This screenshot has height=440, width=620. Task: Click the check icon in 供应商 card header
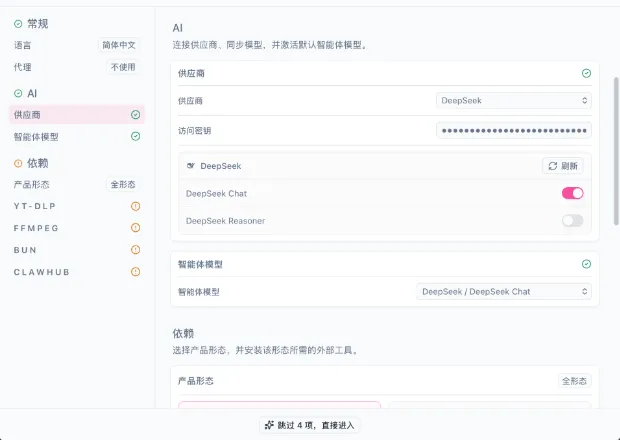tap(586, 73)
